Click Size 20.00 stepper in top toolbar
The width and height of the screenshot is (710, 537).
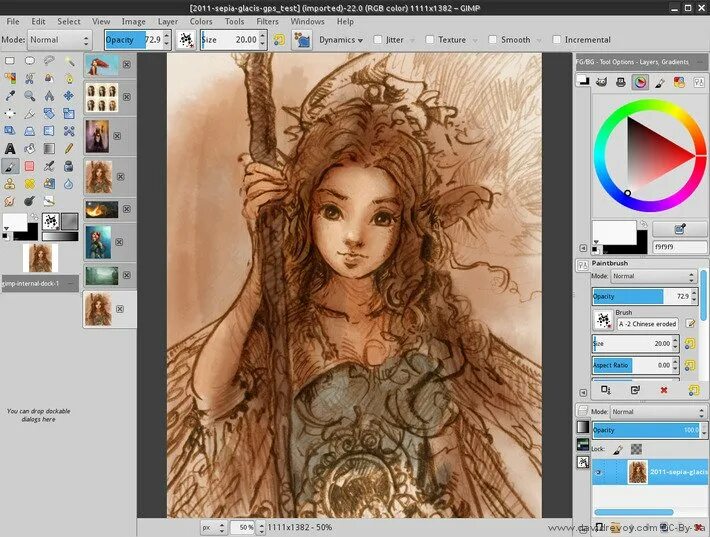pos(263,40)
